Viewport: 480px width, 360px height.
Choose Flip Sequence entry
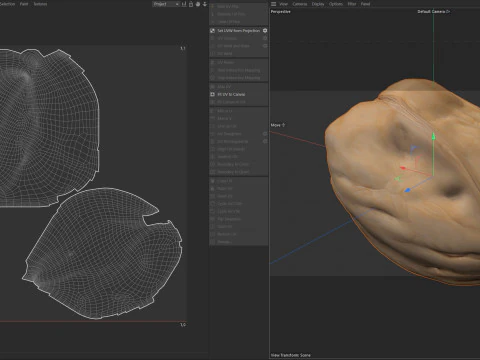(x=239, y=219)
